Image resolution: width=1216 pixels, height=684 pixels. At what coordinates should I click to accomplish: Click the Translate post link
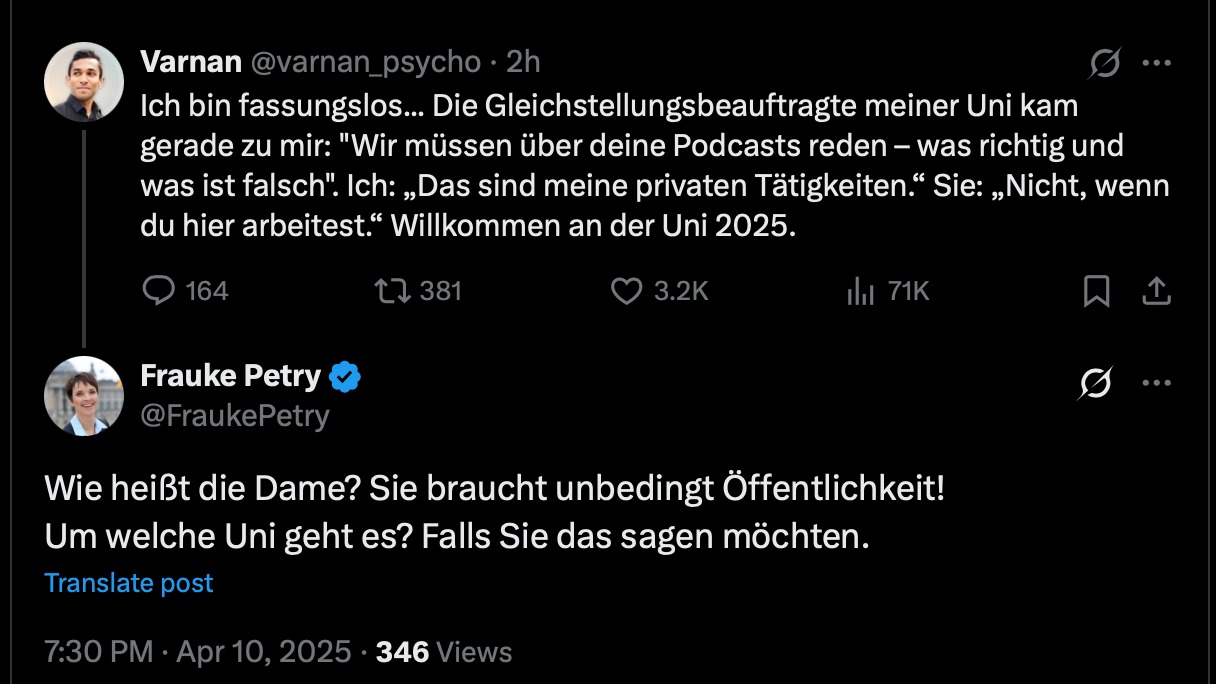pos(129,583)
